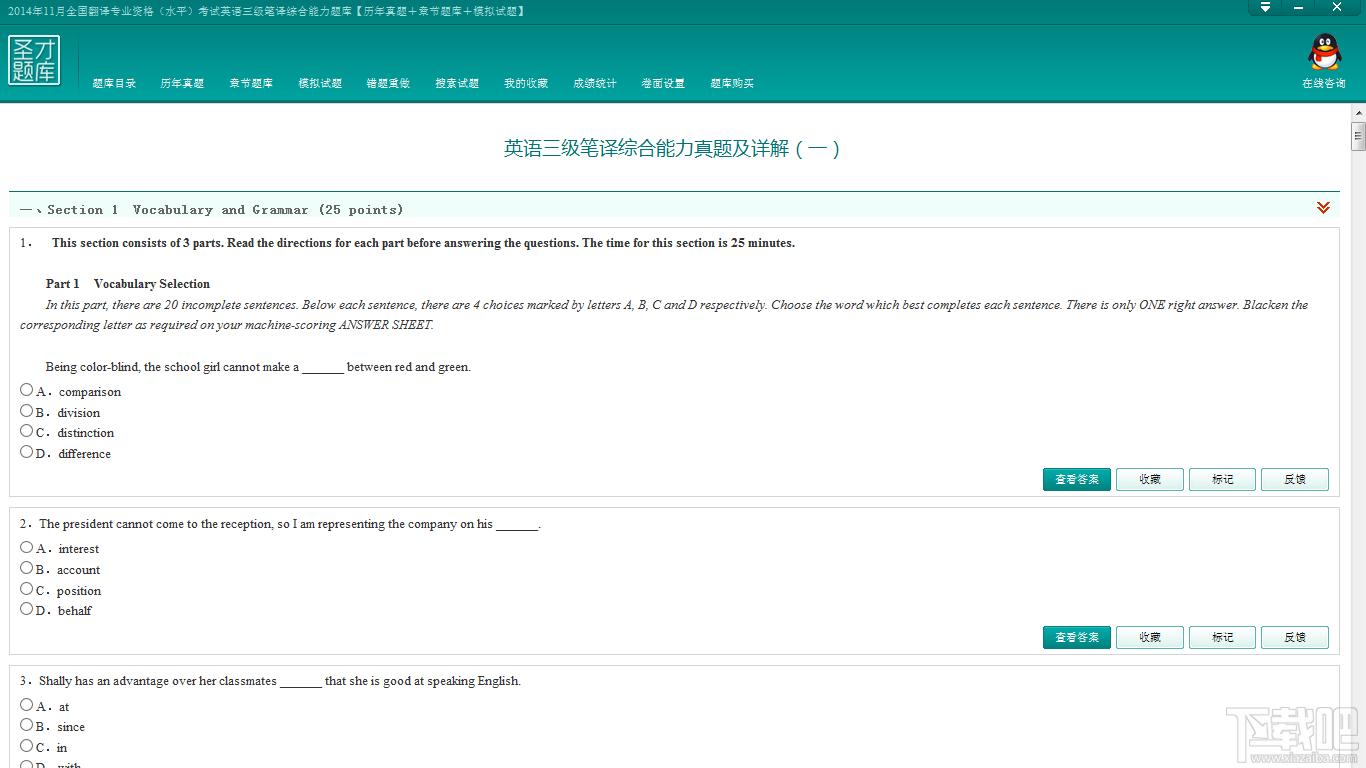
Task: Click 标记 button for question 1
Action: point(1223,479)
